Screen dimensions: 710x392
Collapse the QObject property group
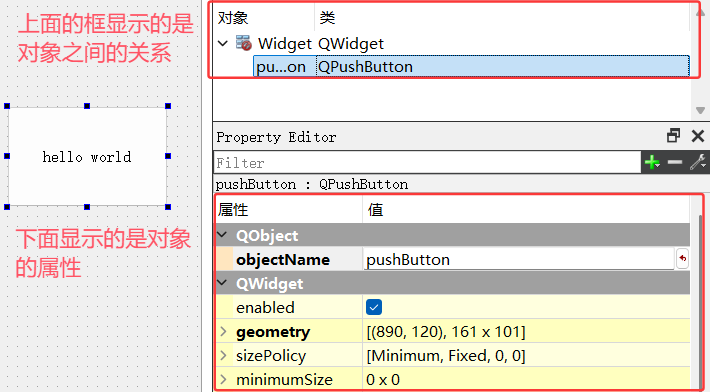click(x=222, y=234)
